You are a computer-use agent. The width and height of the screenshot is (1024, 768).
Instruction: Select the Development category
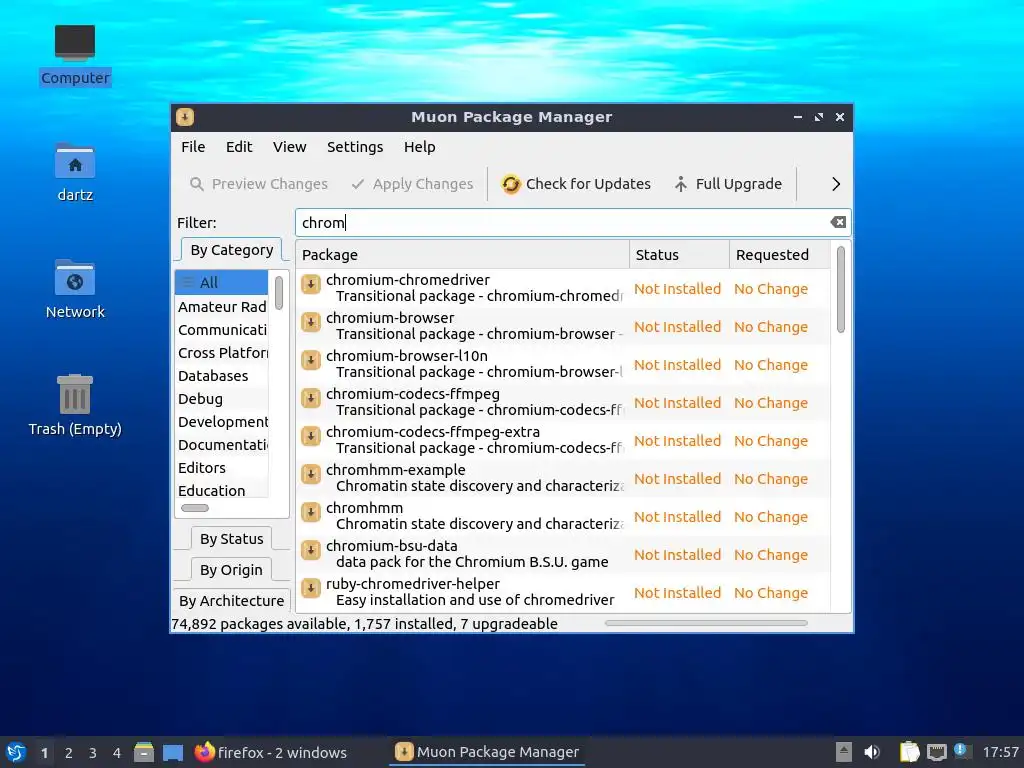pyautogui.click(x=221, y=422)
